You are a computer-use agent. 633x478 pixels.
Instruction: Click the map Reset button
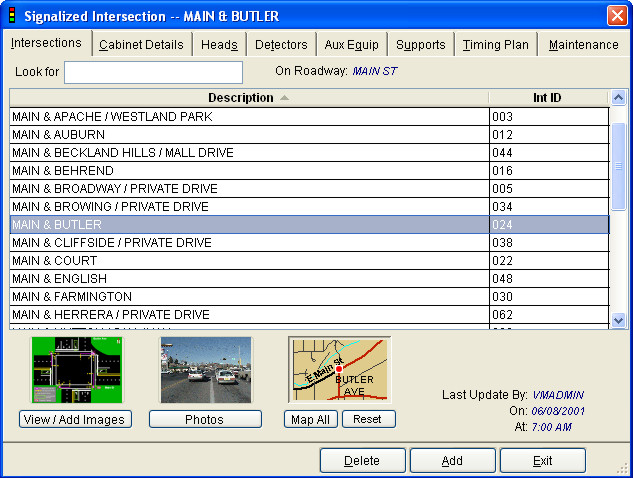369,419
